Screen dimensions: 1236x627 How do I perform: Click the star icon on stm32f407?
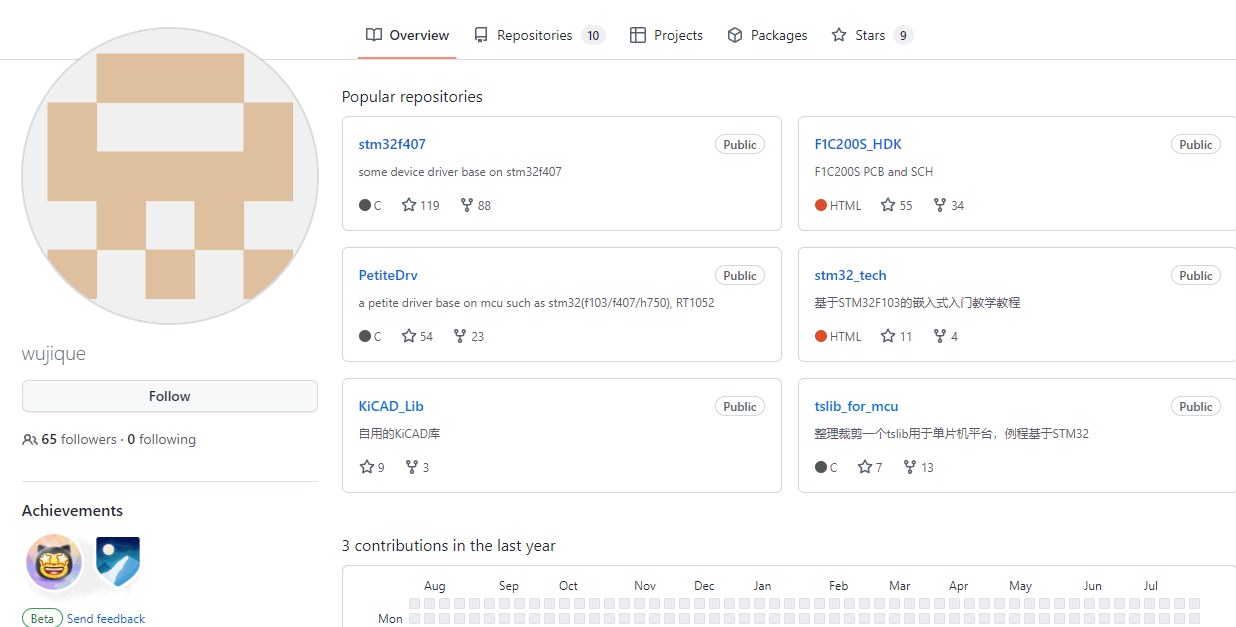[409, 205]
